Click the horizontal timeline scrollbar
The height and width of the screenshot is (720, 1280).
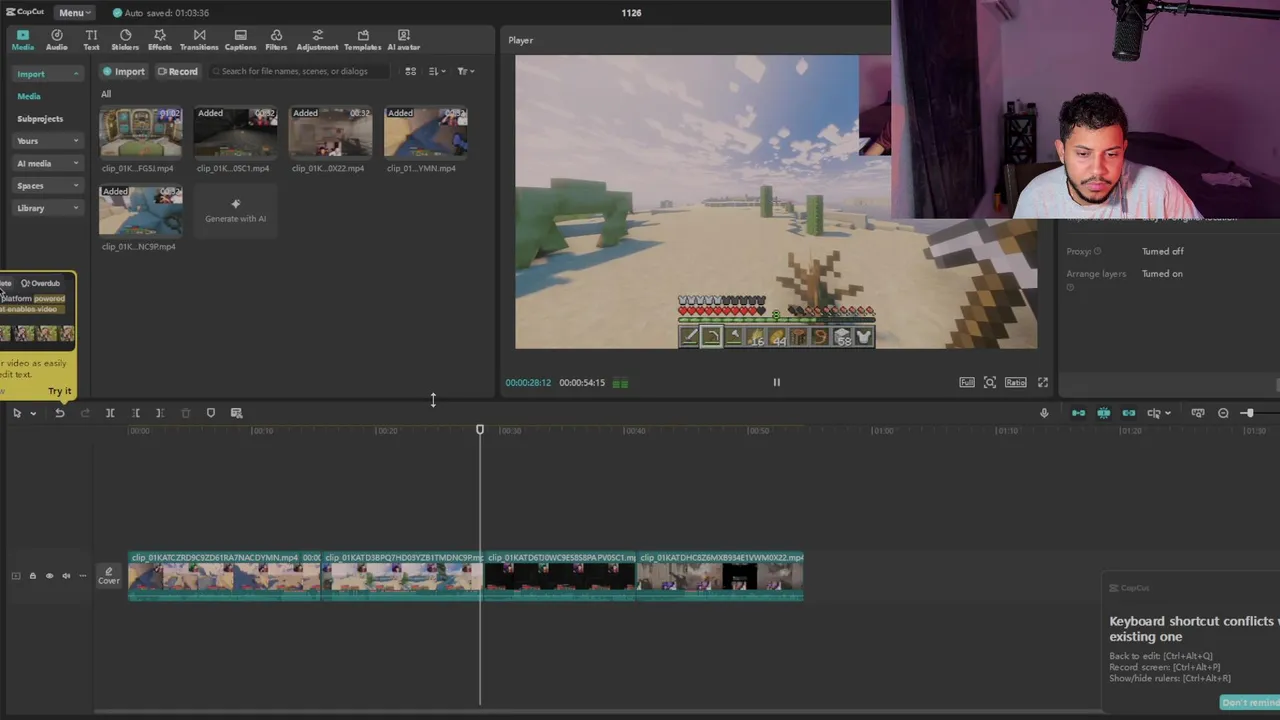click(x=685, y=712)
